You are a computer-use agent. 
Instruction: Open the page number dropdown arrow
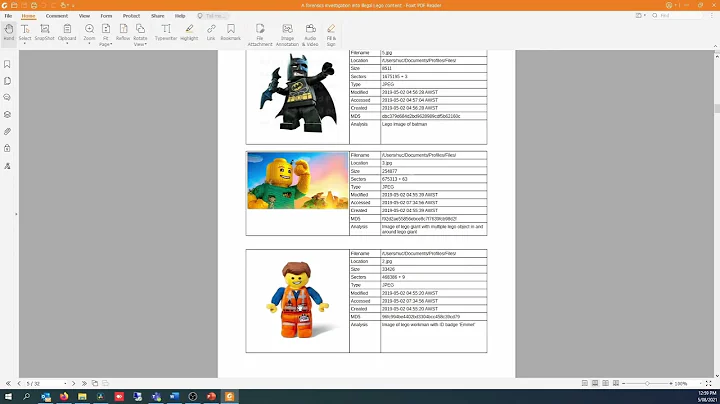[65, 383]
